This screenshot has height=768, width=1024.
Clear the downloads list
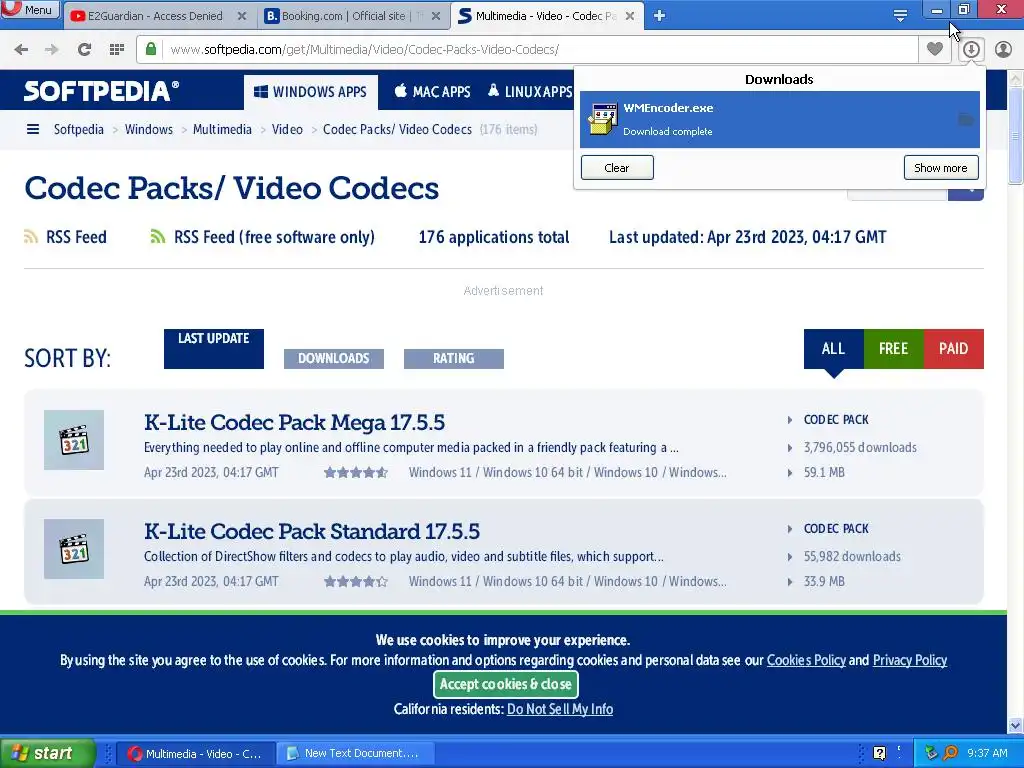tap(616, 168)
